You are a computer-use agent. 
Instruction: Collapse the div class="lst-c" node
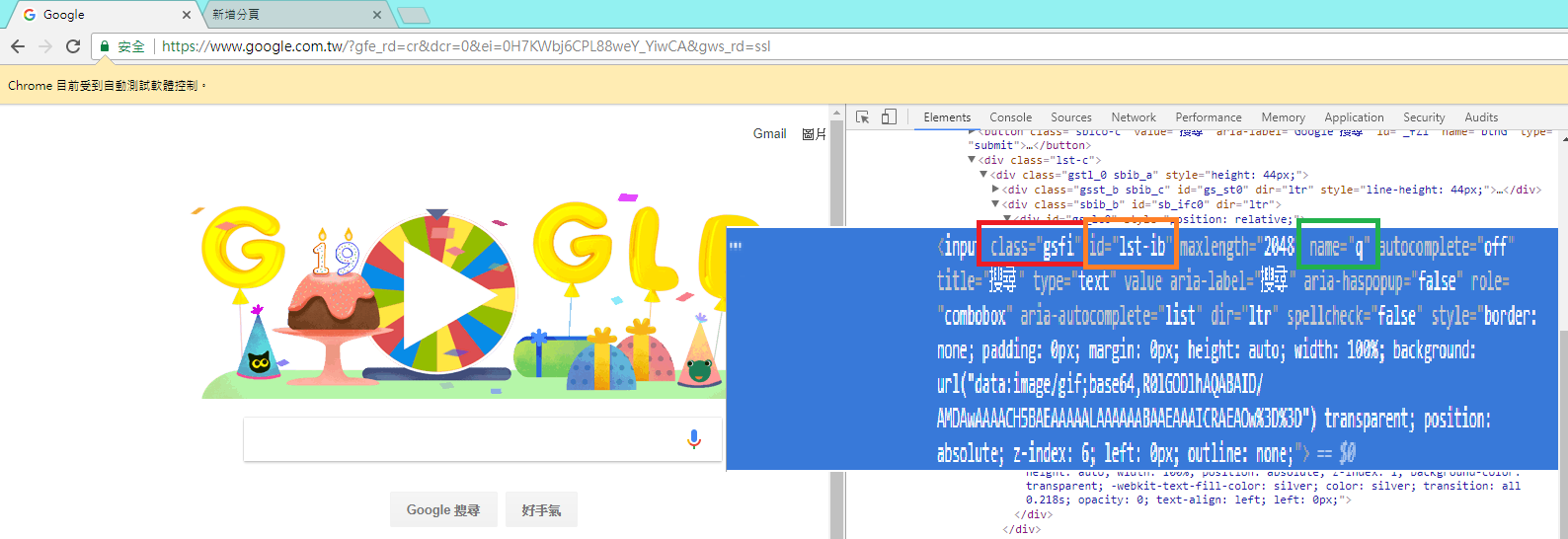click(x=972, y=159)
